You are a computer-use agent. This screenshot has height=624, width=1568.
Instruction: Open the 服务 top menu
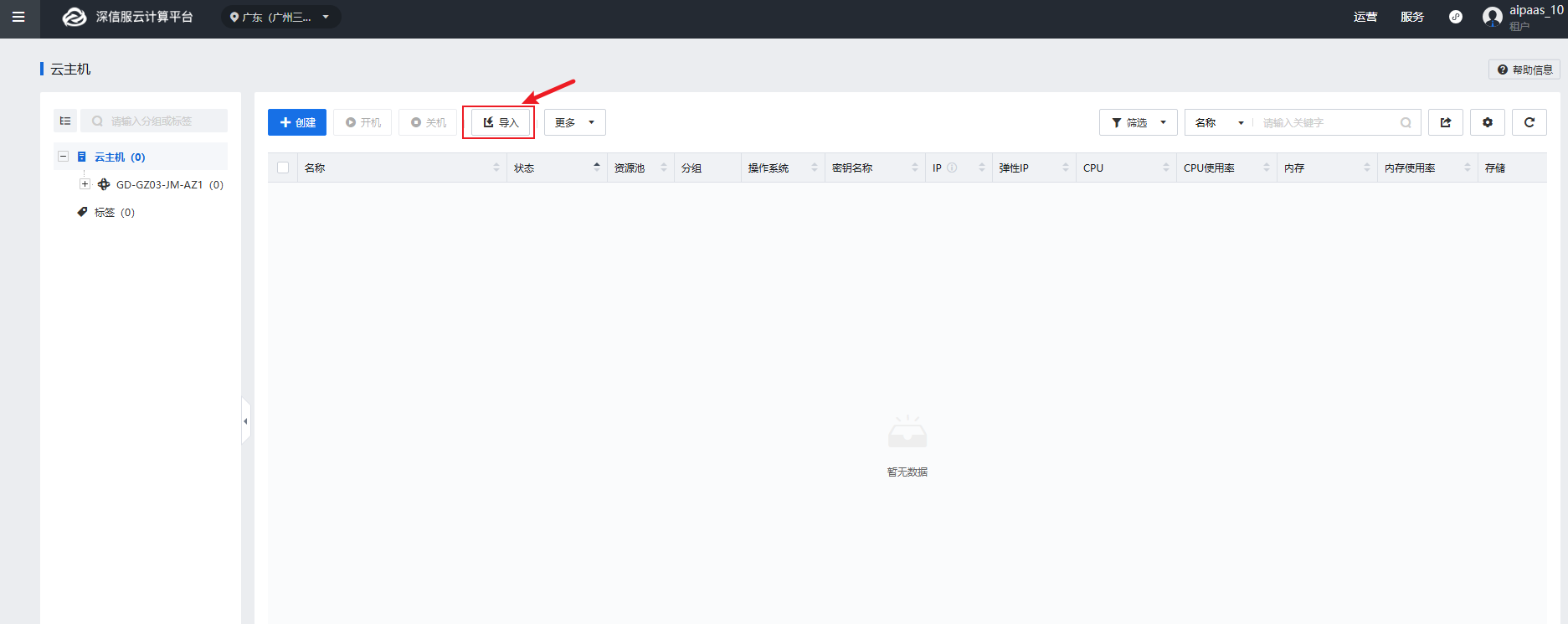pyautogui.click(x=1411, y=18)
